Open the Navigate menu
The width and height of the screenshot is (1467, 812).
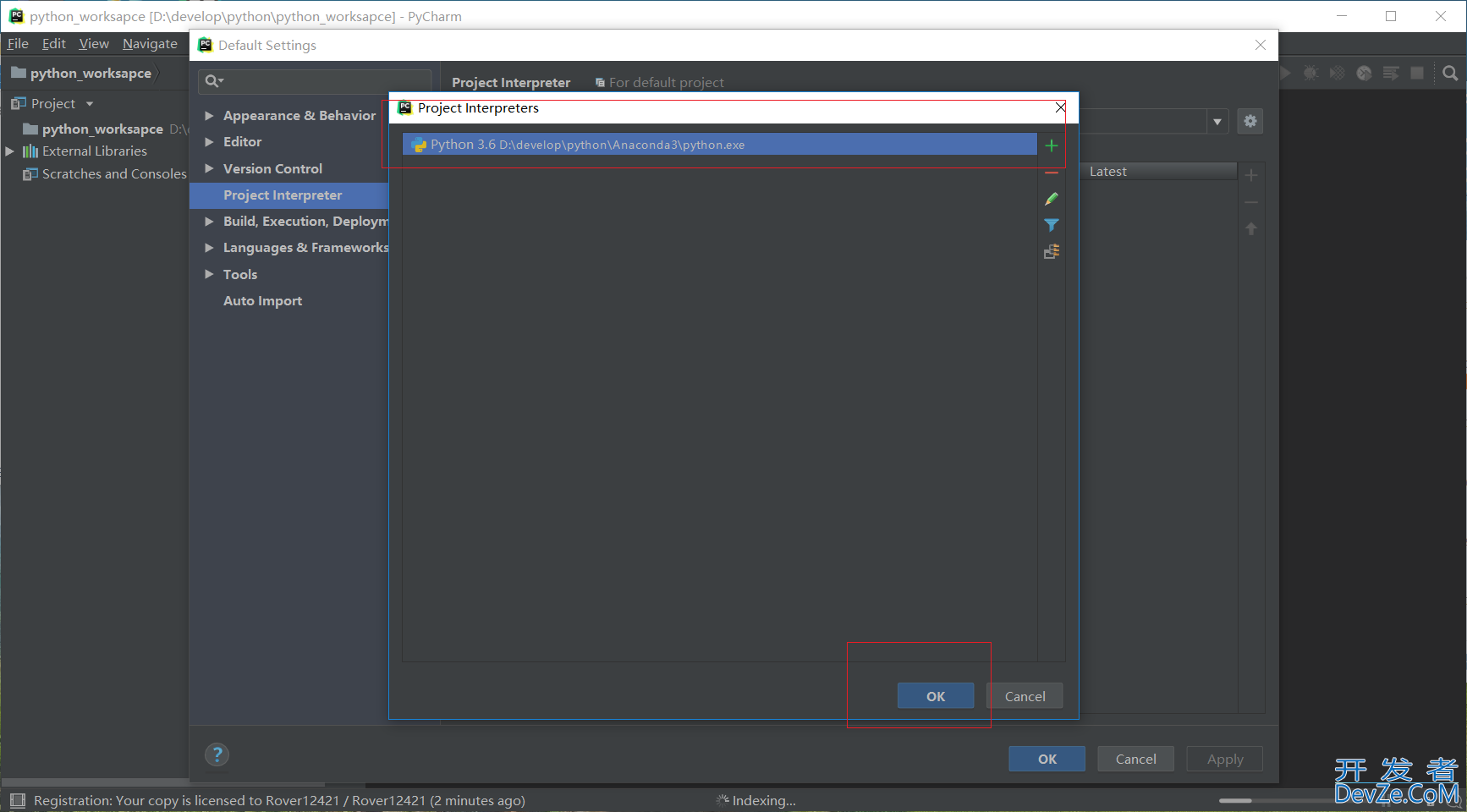click(x=150, y=44)
